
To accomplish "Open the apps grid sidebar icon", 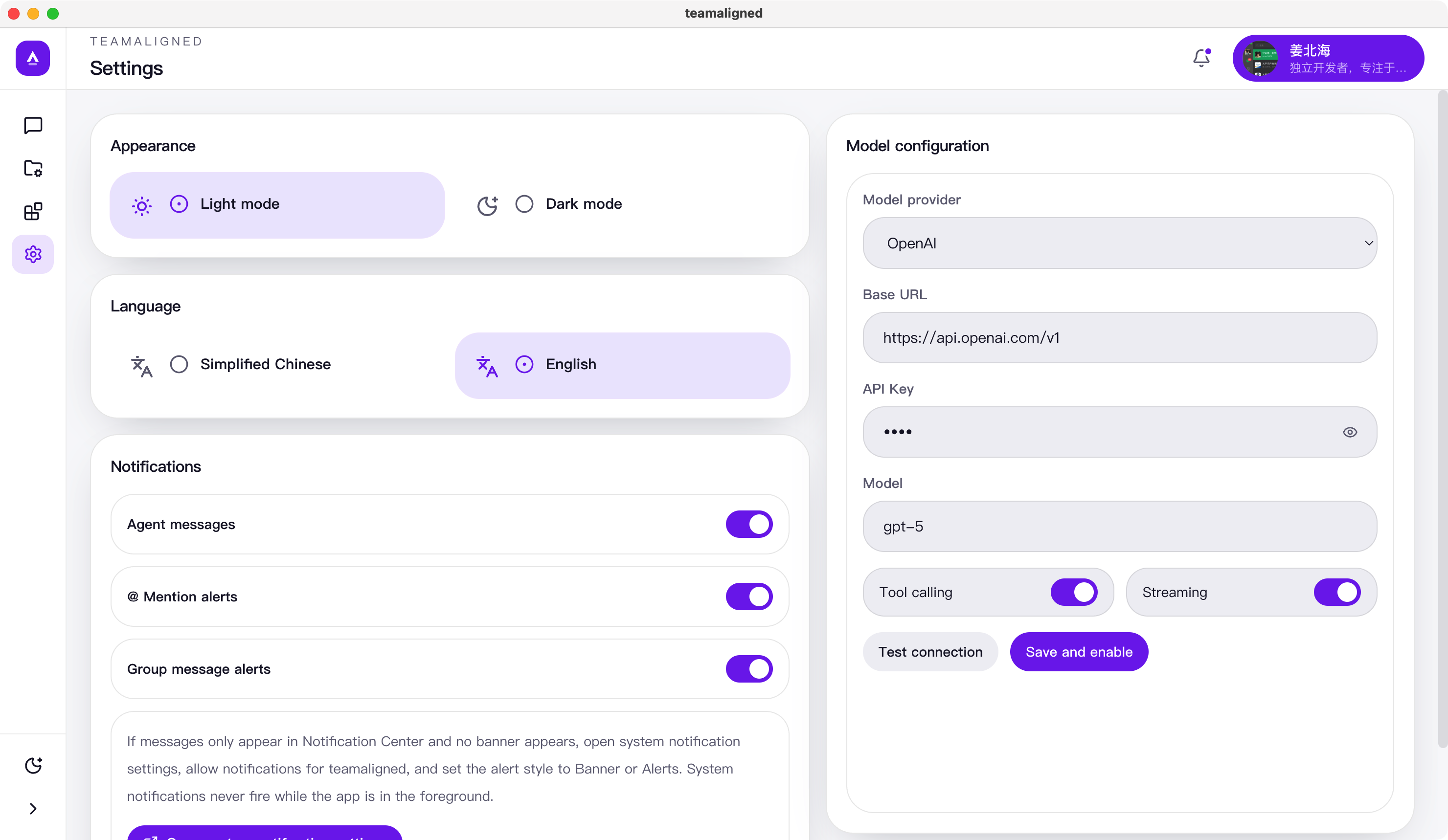I will point(33,211).
